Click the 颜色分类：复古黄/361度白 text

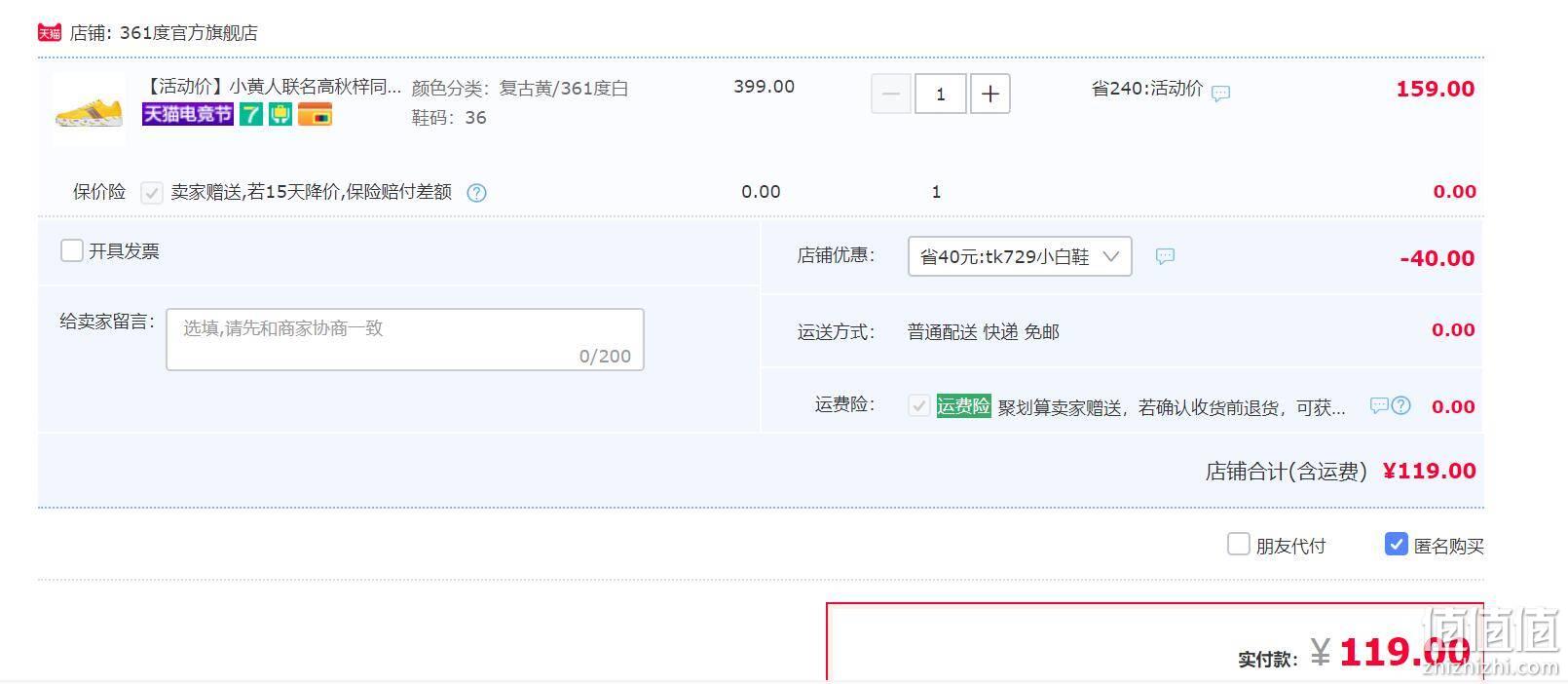pos(519,89)
